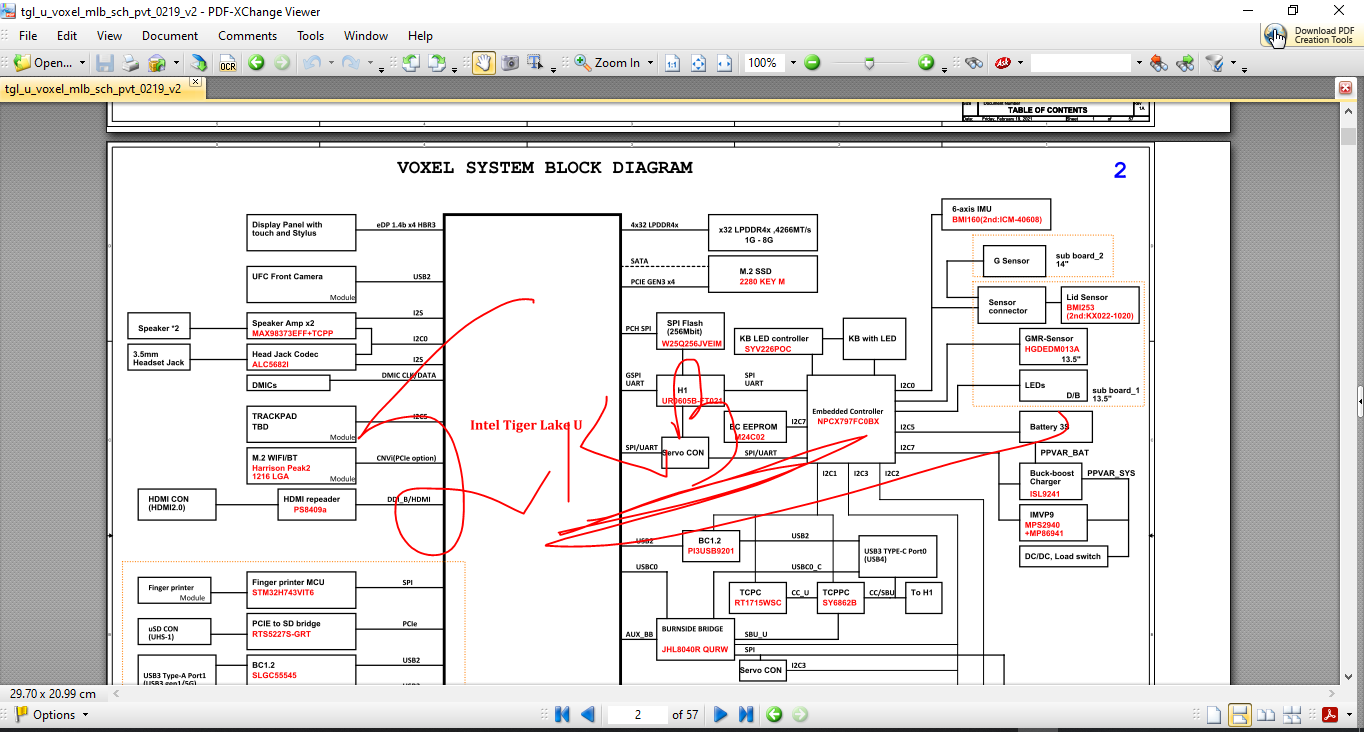Expand the Ask search provider dropdown
Viewport: 1364px width, 732px height.
(1021, 62)
